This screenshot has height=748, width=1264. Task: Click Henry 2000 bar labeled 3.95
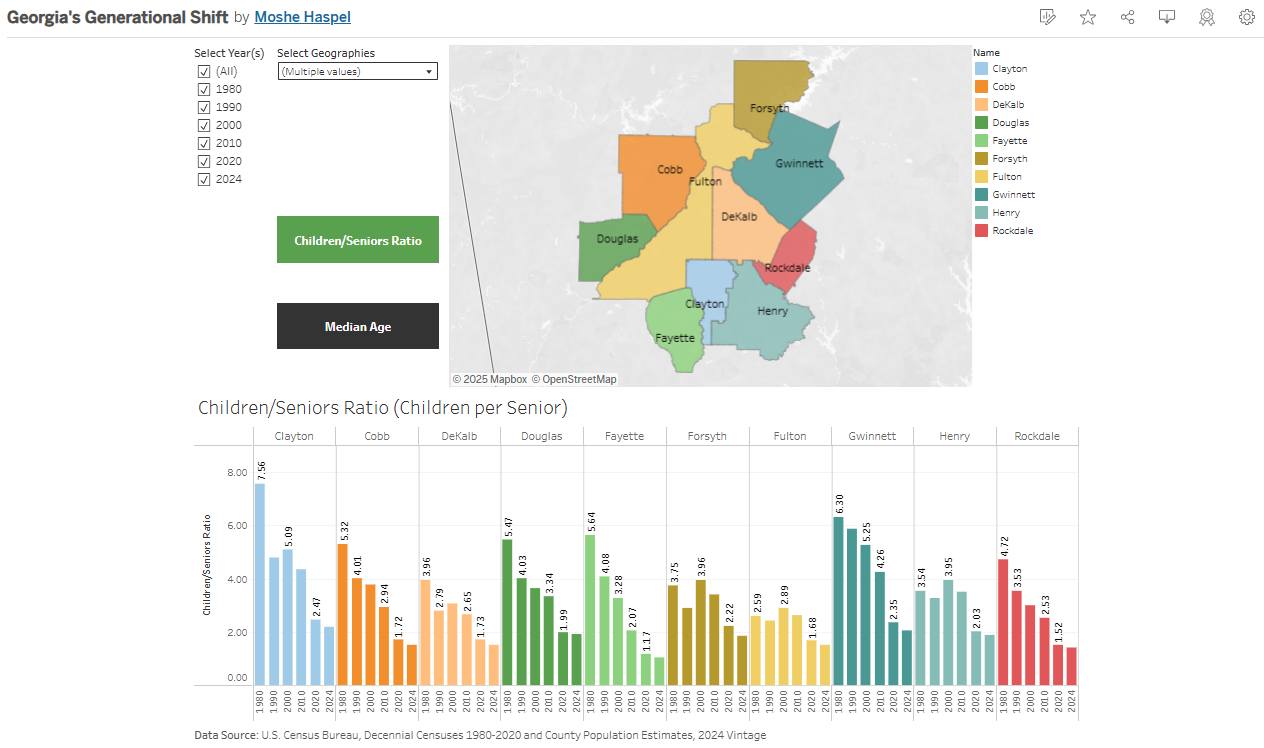point(948,632)
